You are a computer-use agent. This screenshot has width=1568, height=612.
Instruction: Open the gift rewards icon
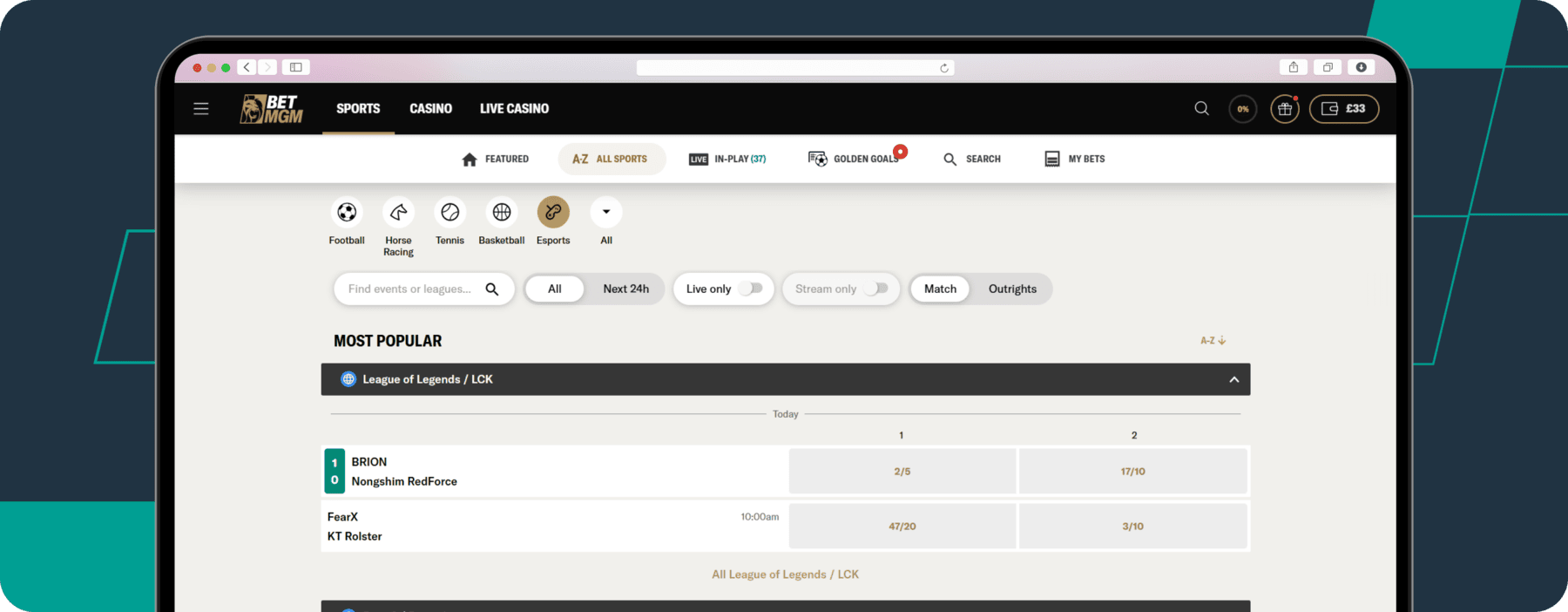click(x=1285, y=109)
